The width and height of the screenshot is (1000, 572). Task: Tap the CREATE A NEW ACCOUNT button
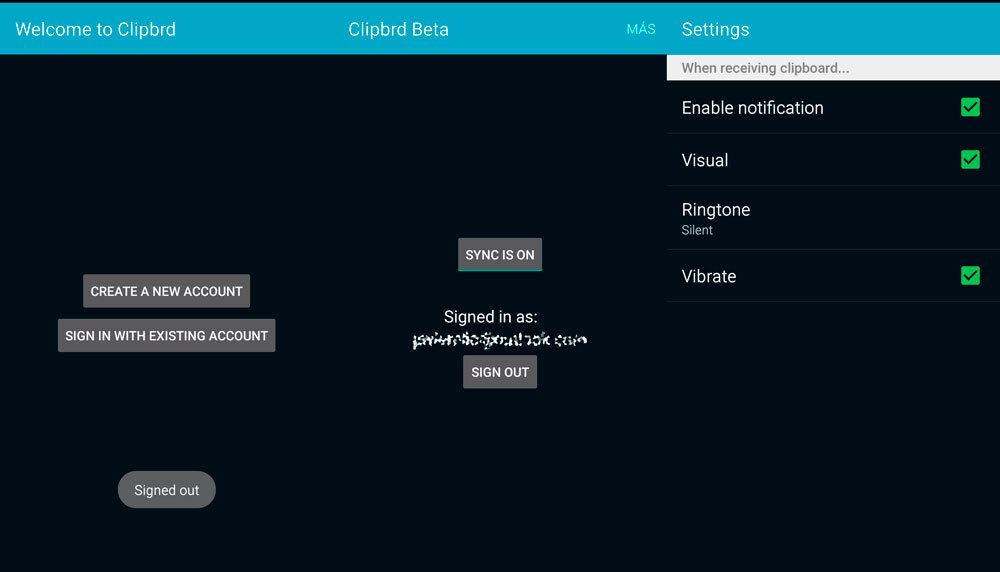[x=166, y=291]
